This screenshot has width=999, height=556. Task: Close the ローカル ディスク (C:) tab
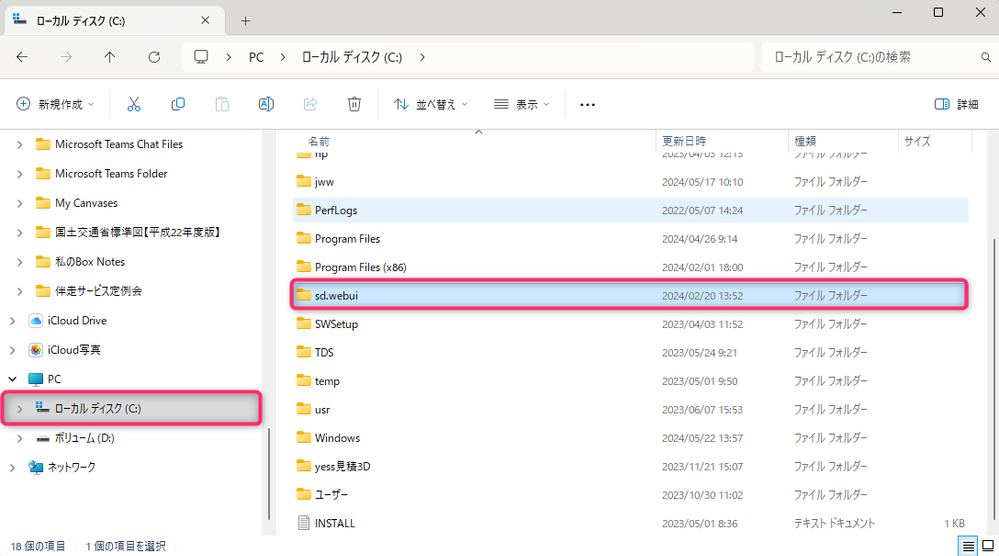[205, 20]
